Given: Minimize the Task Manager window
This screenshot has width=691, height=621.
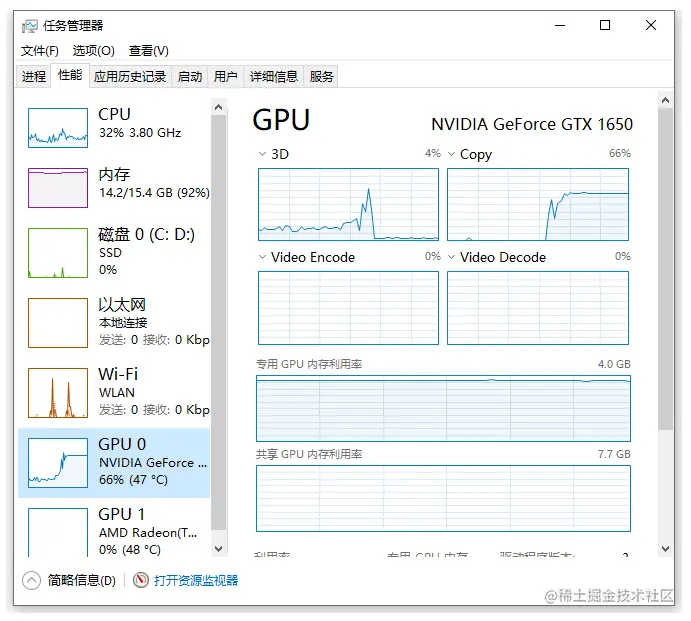Looking at the screenshot, I should (x=560, y=26).
